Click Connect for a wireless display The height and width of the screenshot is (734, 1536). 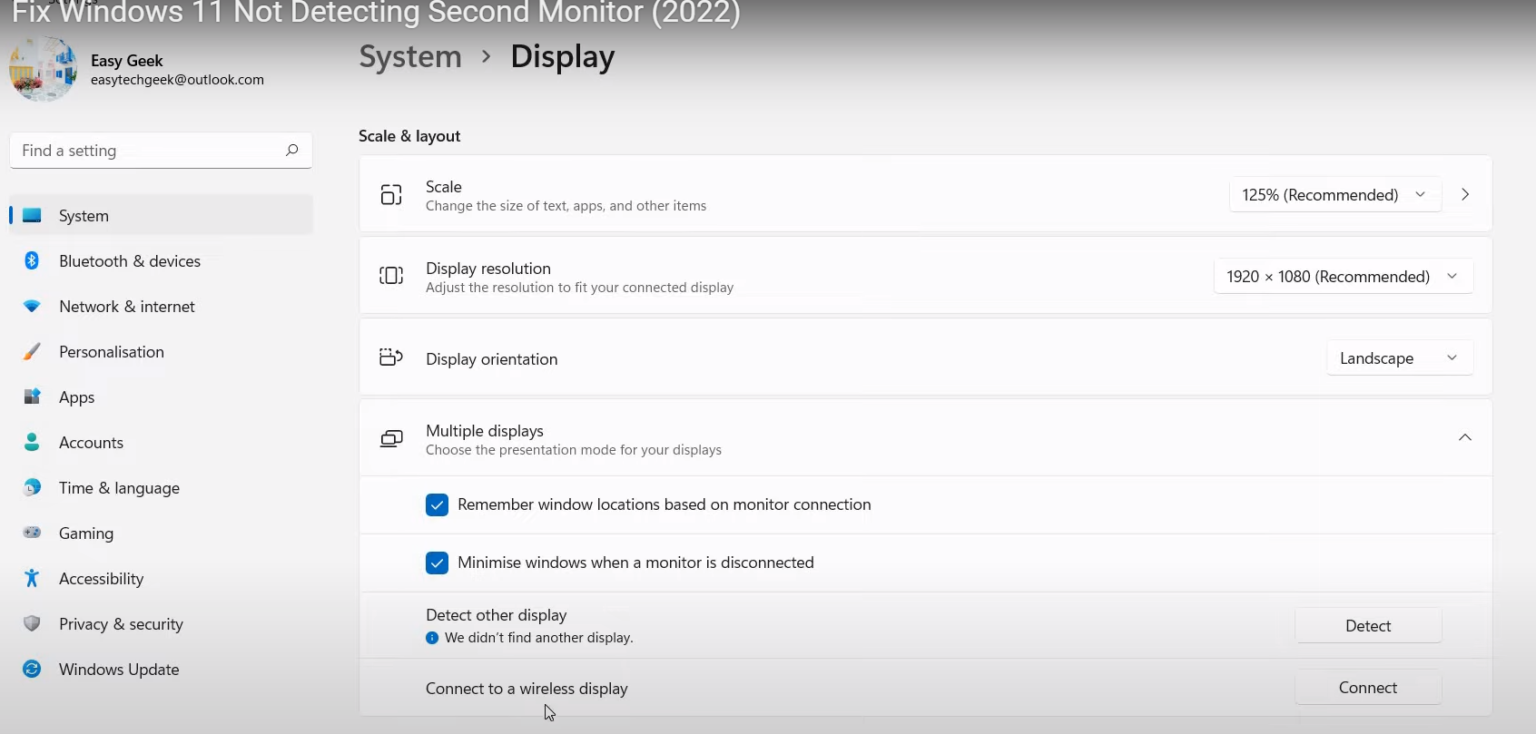[1367, 687]
